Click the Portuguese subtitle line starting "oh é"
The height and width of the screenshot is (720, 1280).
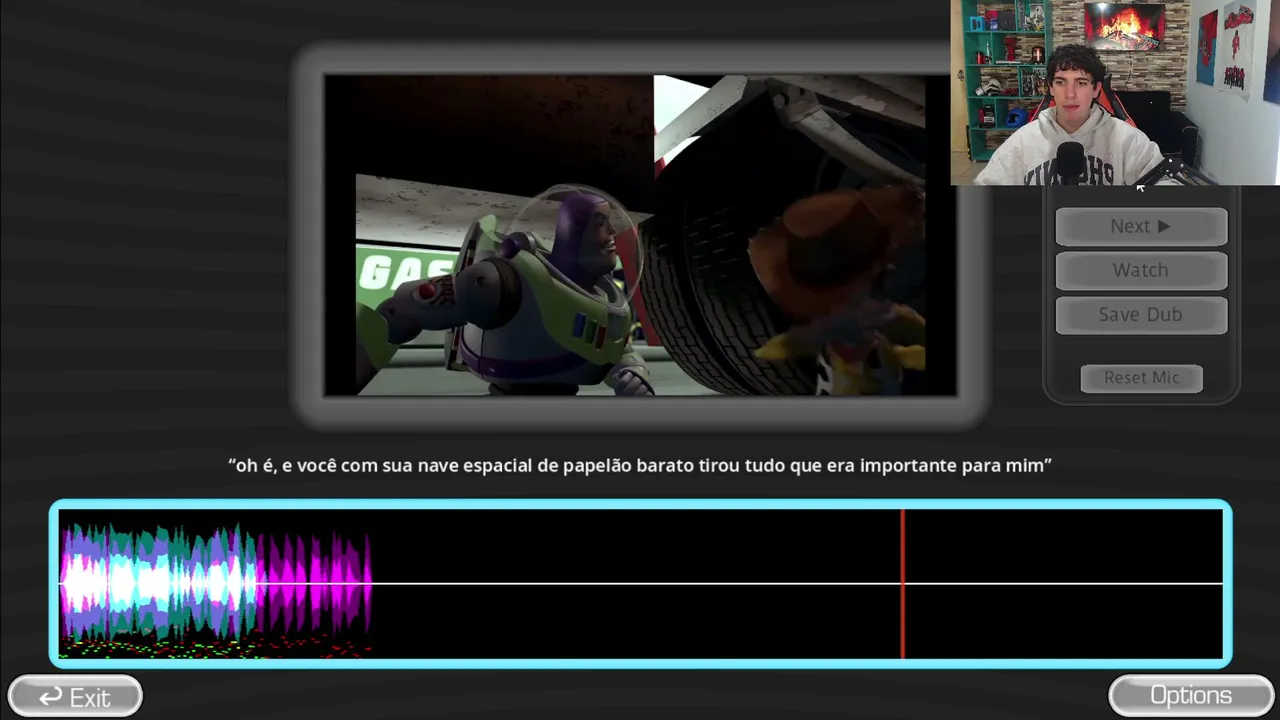[640, 465]
